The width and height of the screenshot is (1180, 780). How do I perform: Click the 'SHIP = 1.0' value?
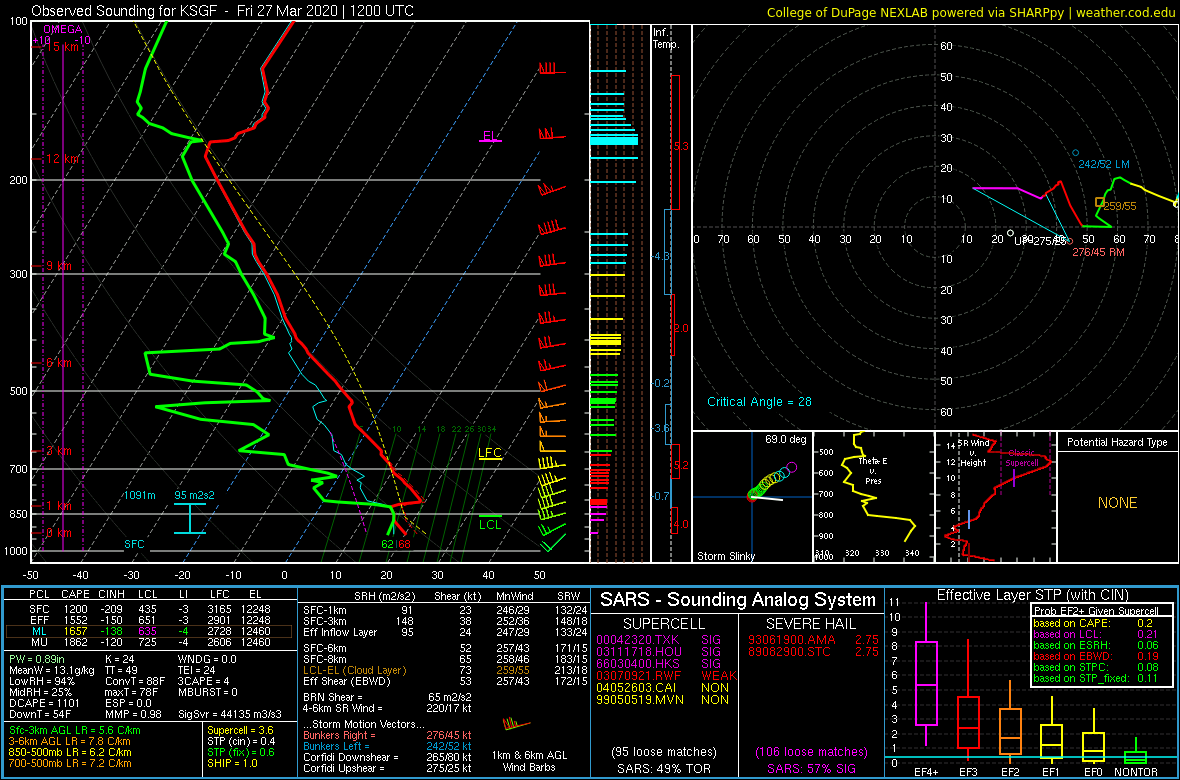coord(234,764)
